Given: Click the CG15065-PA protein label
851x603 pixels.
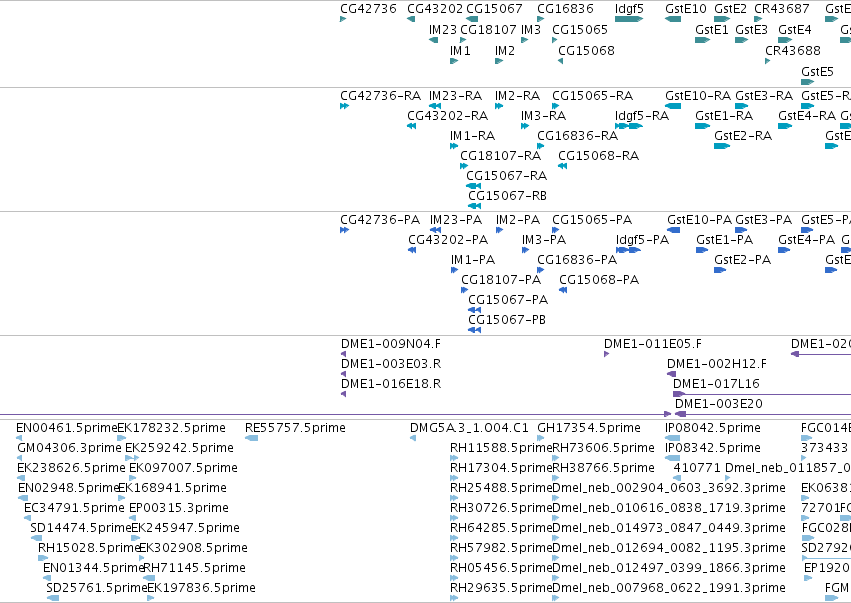Looking at the screenshot, I should [592, 220].
